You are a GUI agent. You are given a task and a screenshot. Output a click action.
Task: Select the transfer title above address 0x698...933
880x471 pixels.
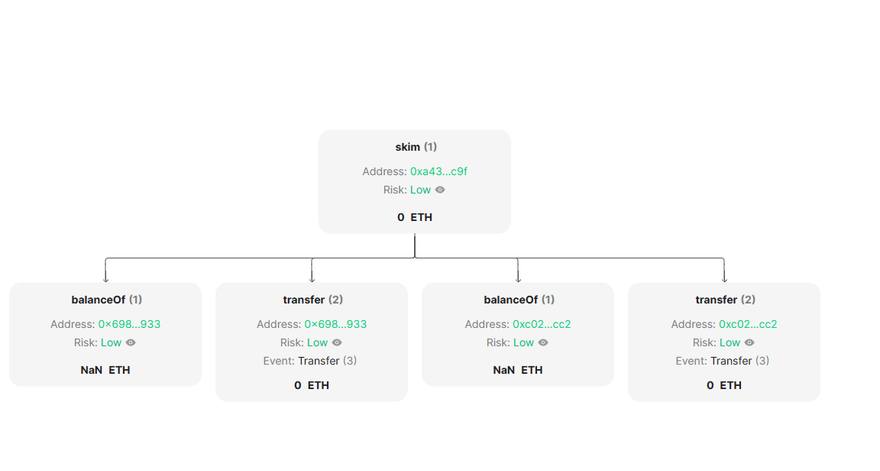point(312,300)
